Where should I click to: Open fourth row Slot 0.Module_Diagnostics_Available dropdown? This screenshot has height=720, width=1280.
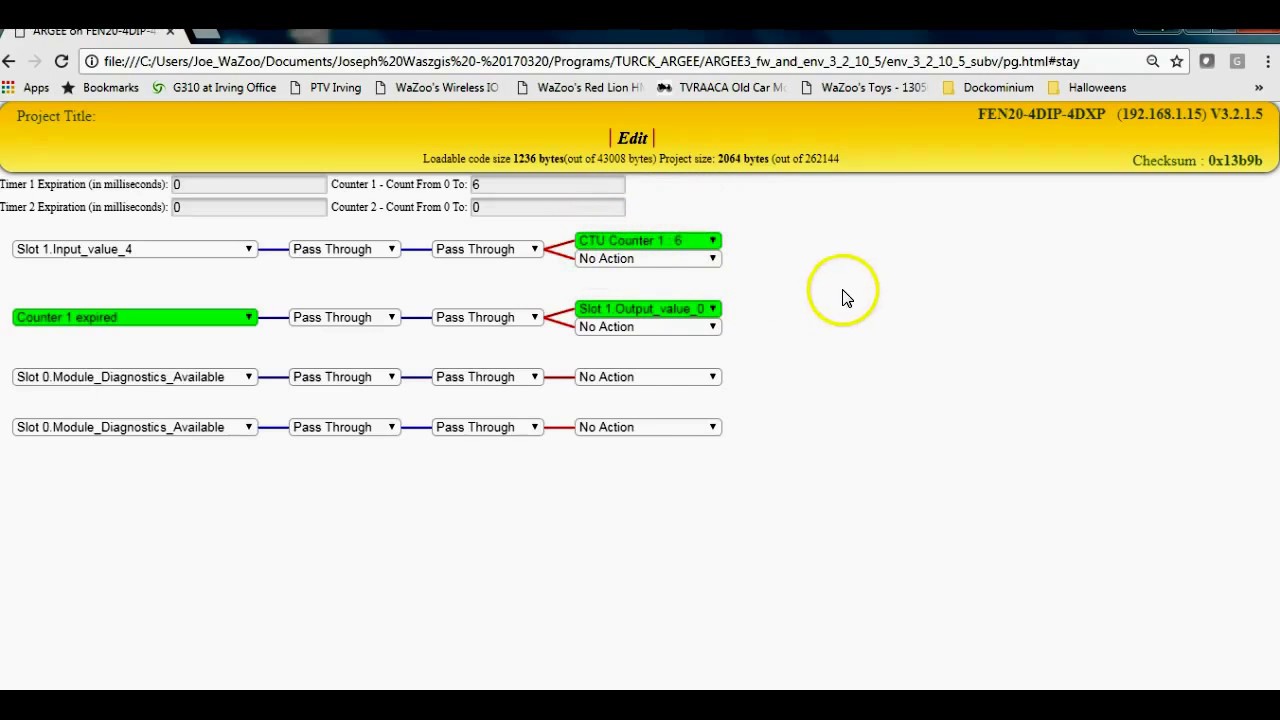coord(135,427)
